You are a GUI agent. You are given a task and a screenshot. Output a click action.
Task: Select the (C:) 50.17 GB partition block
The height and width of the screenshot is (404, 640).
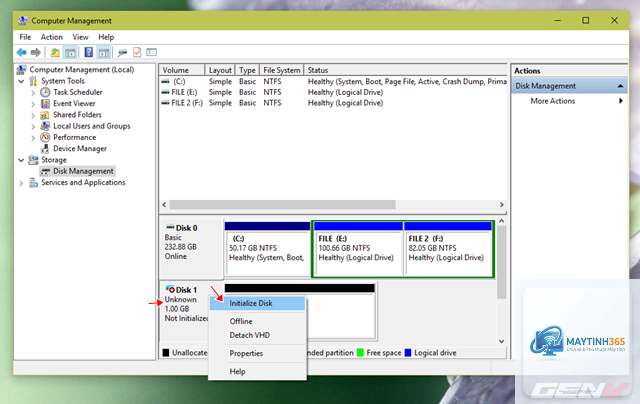point(267,249)
